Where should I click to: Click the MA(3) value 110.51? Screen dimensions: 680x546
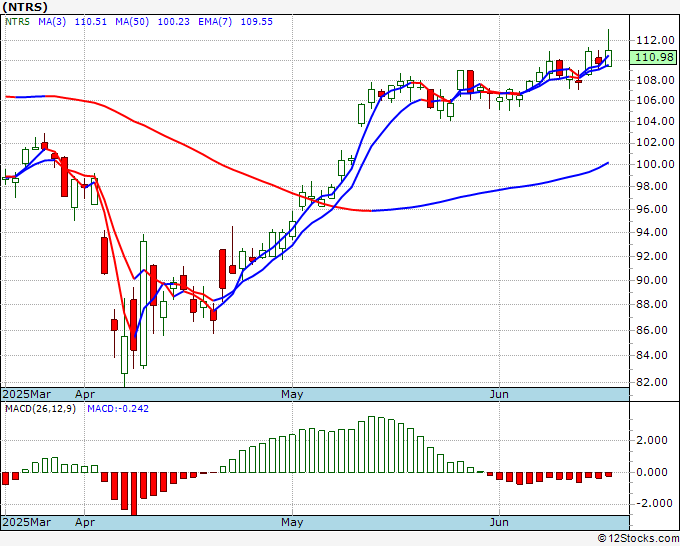pyautogui.click(x=91, y=22)
